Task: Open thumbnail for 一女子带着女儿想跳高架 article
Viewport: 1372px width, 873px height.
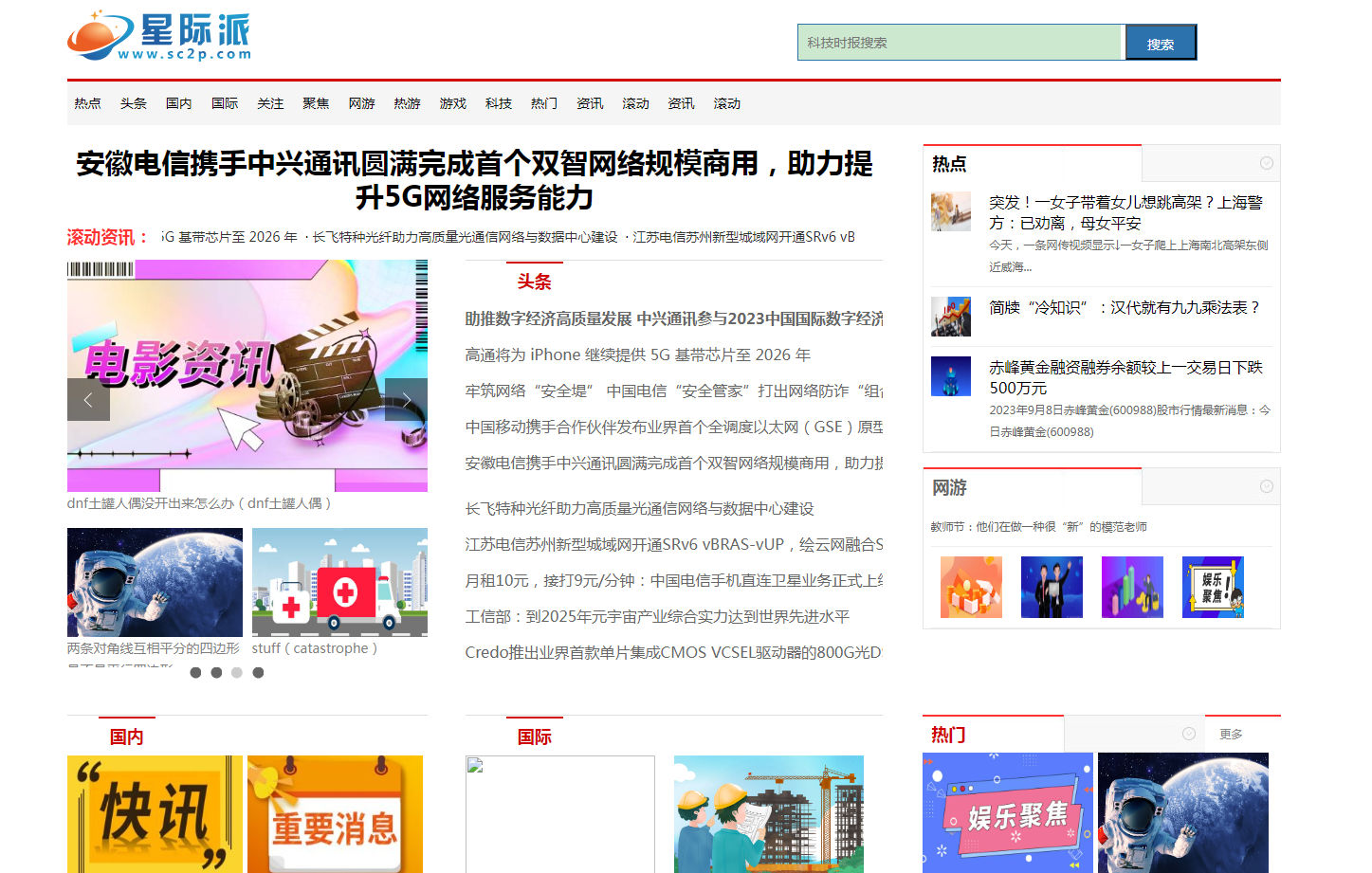Action: click(951, 211)
